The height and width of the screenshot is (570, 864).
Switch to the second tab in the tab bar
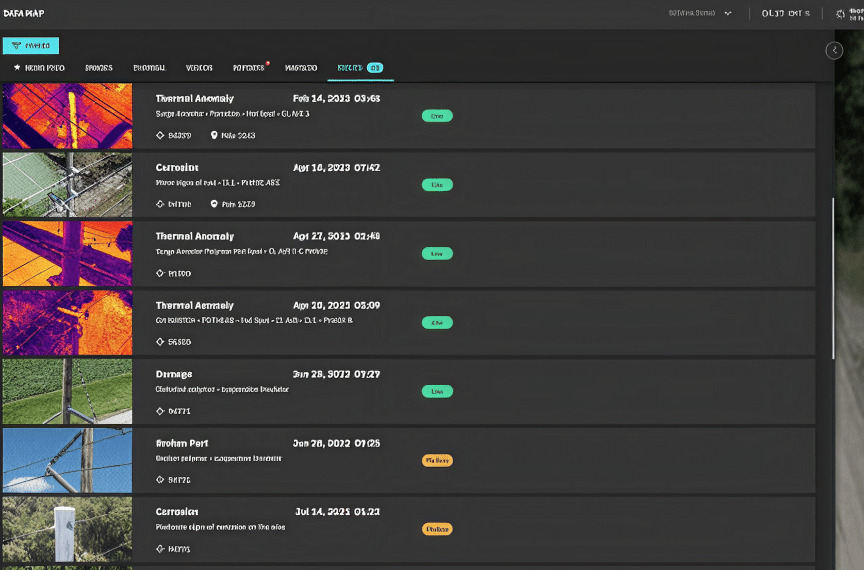pos(99,68)
